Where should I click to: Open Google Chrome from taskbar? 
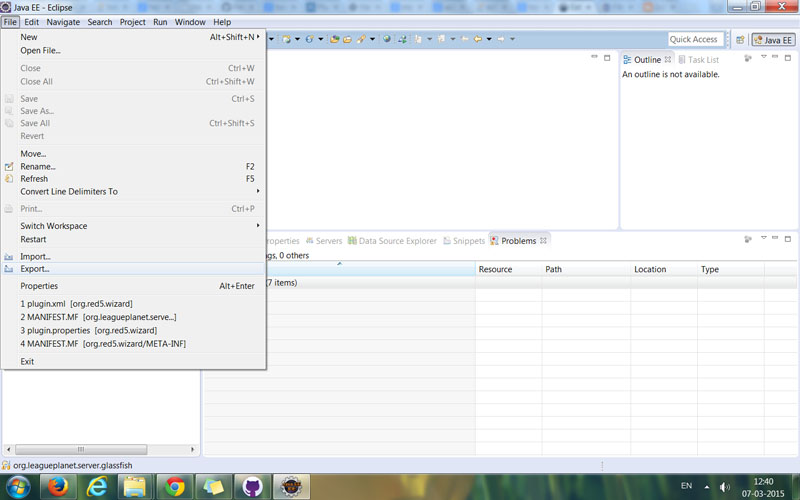pos(174,487)
